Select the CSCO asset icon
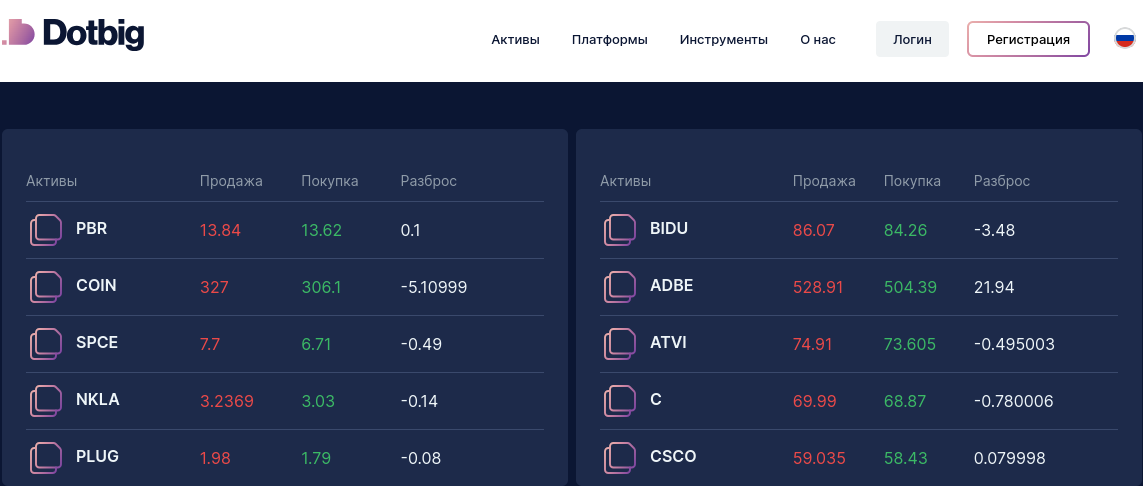The width and height of the screenshot is (1143, 486). 619,458
